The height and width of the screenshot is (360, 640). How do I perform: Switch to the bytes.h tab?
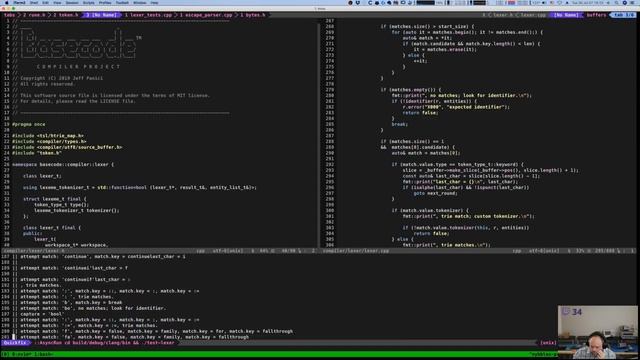coord(253,15)
